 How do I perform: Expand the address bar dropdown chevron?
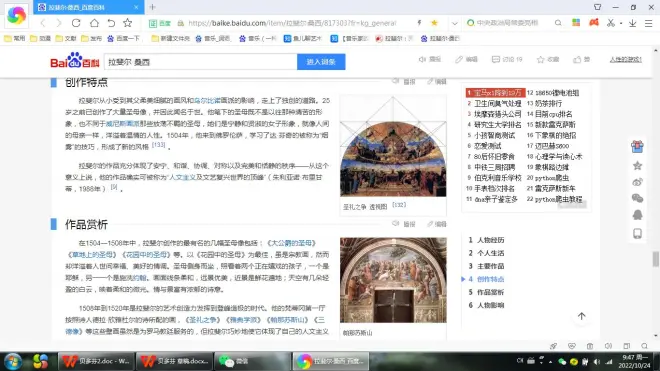coord(455,24)
